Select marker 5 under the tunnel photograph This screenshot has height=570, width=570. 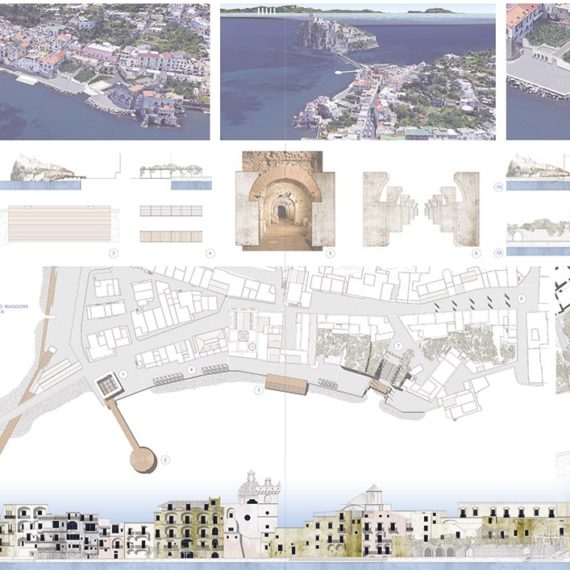click(330, 253)
